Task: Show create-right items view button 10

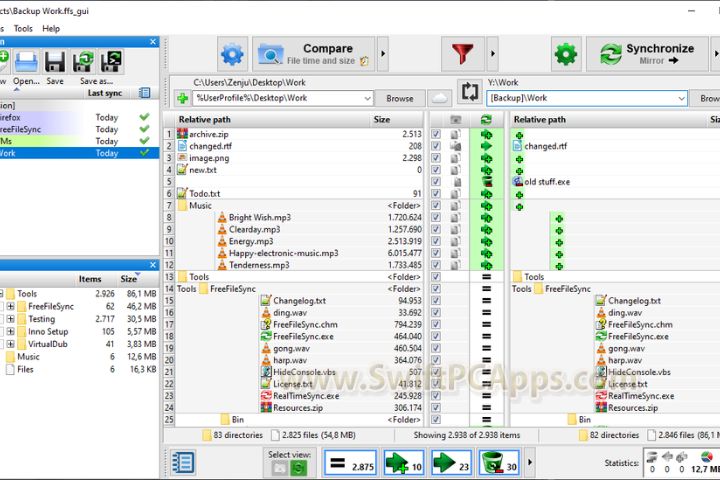Action: point(404,463)
